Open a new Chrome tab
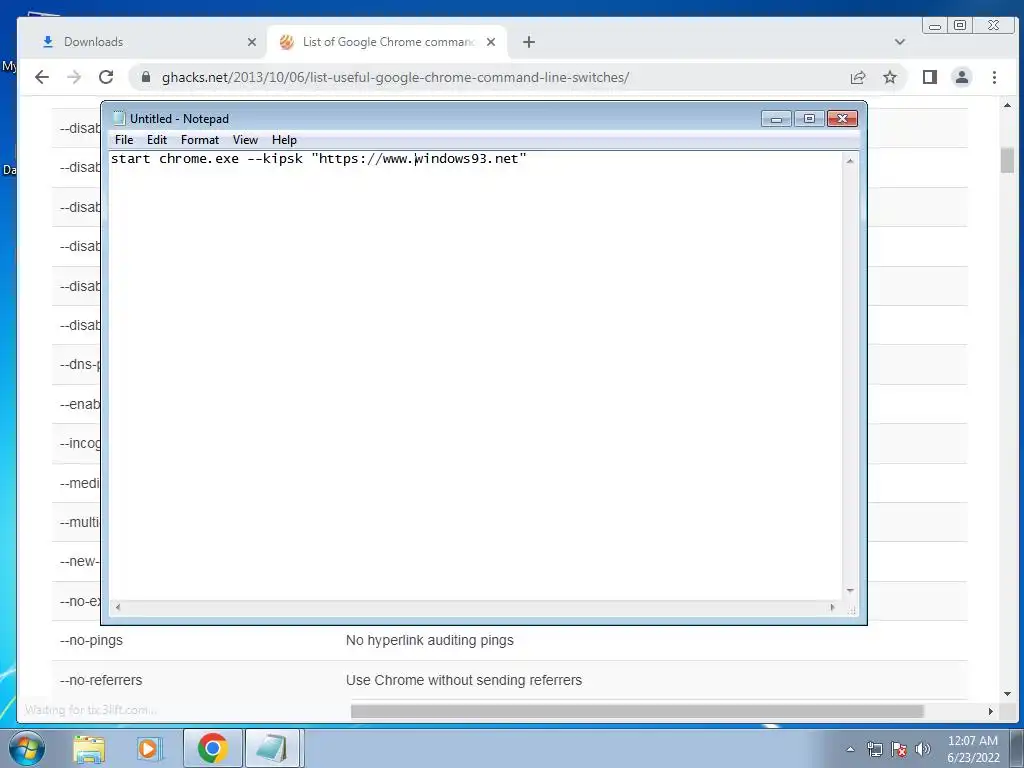Viewport: 1024px width, 768px height. (x=529, y=42)
